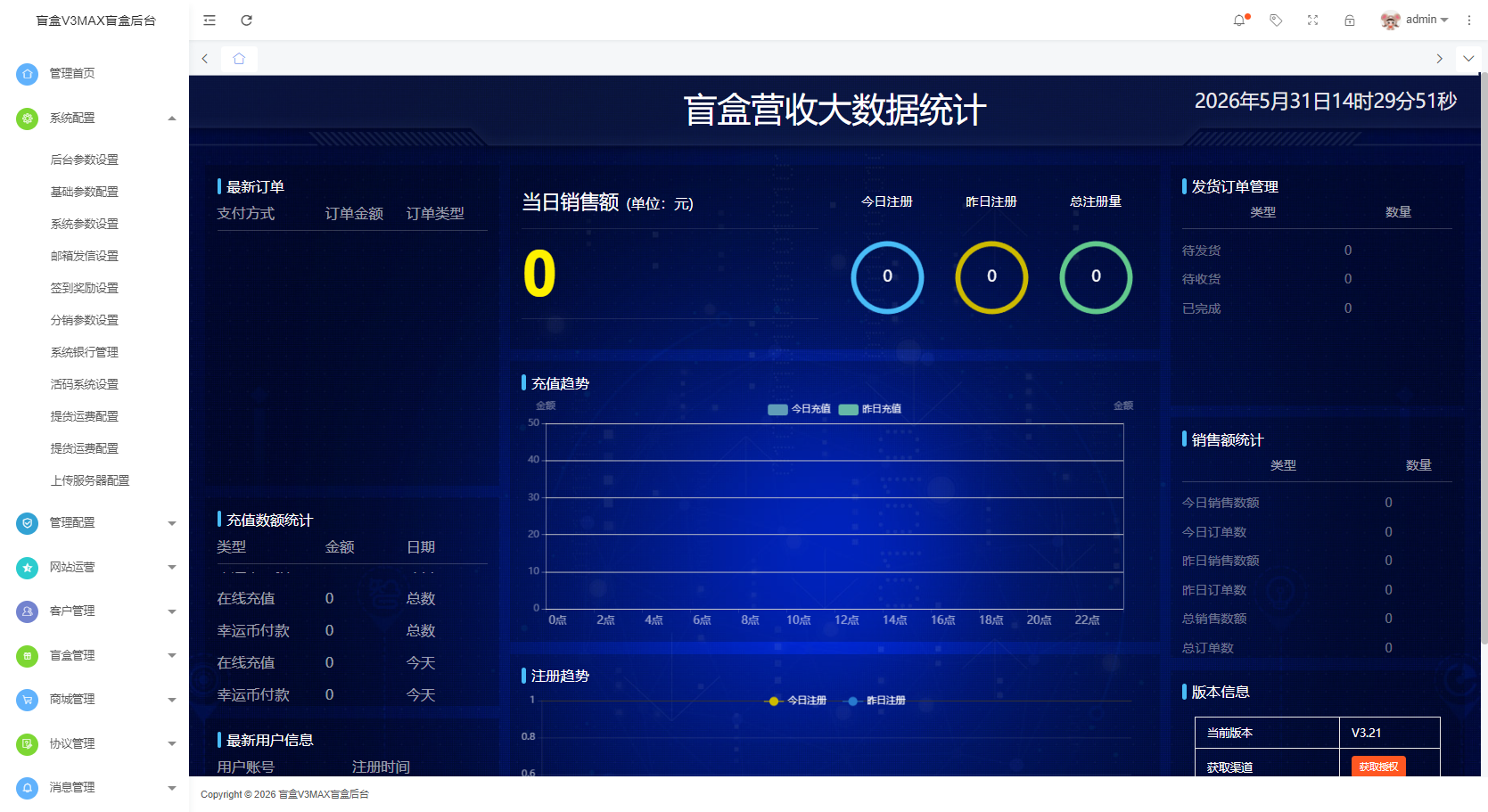Image resolution: width=1488 pixels, height=812 pixels.
Task: Expand the 客户管理 menu arrow
Action: click(172, 611)
